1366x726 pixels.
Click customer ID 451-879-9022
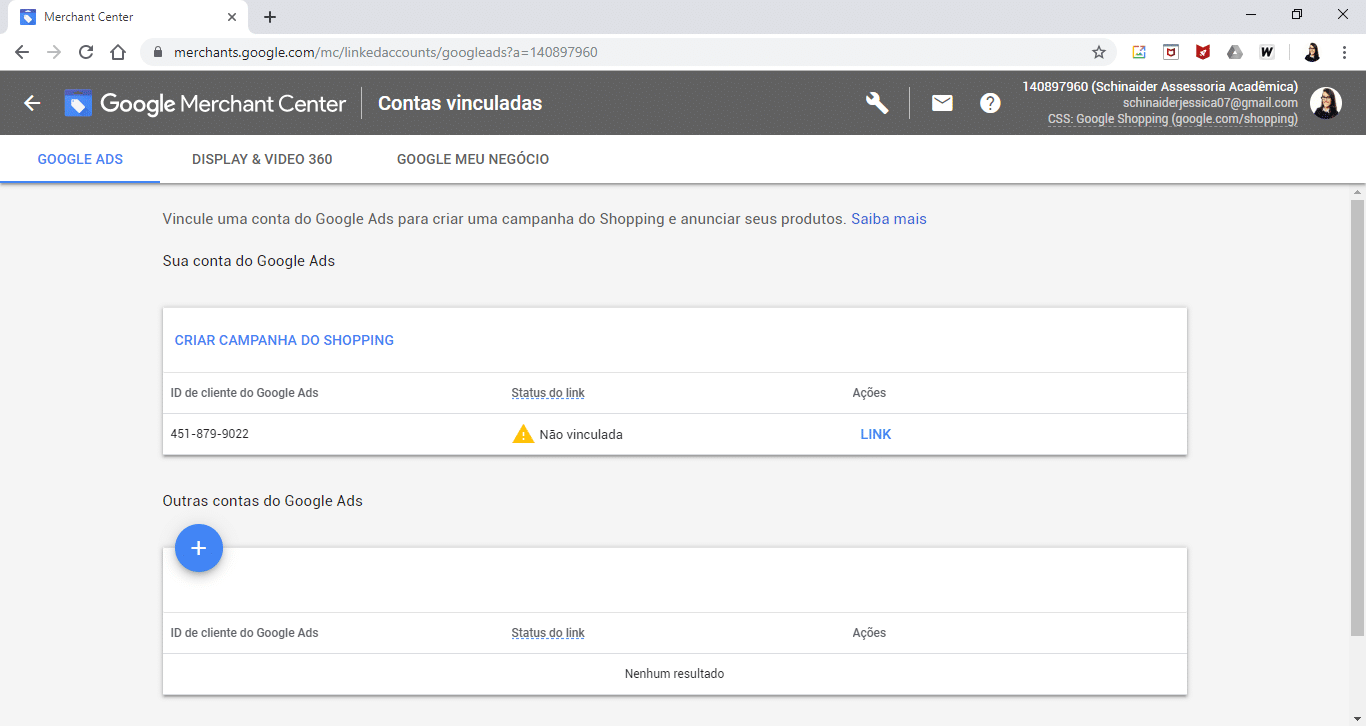click(x=210, y=434)
